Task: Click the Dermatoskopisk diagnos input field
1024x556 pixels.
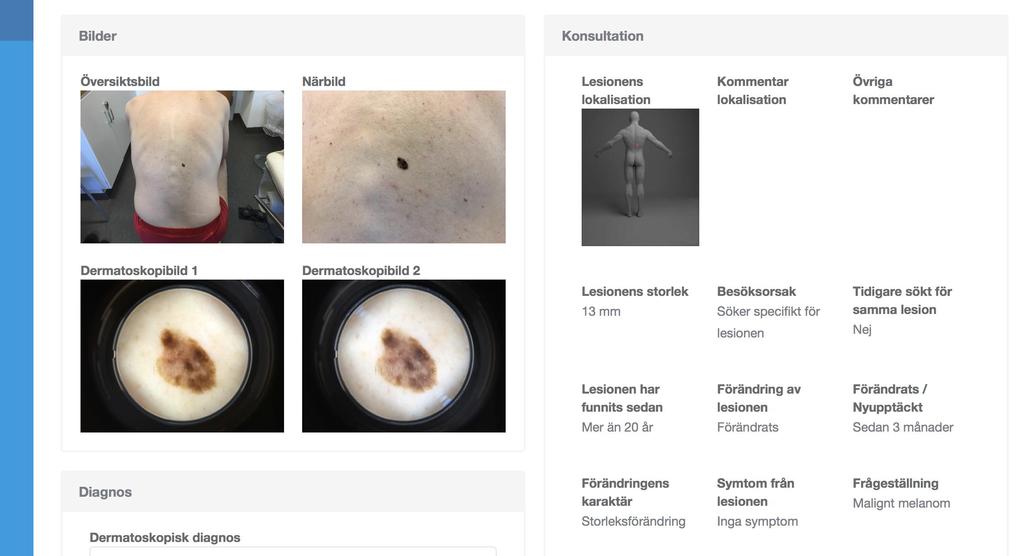Action: click(x=293, y=552)
